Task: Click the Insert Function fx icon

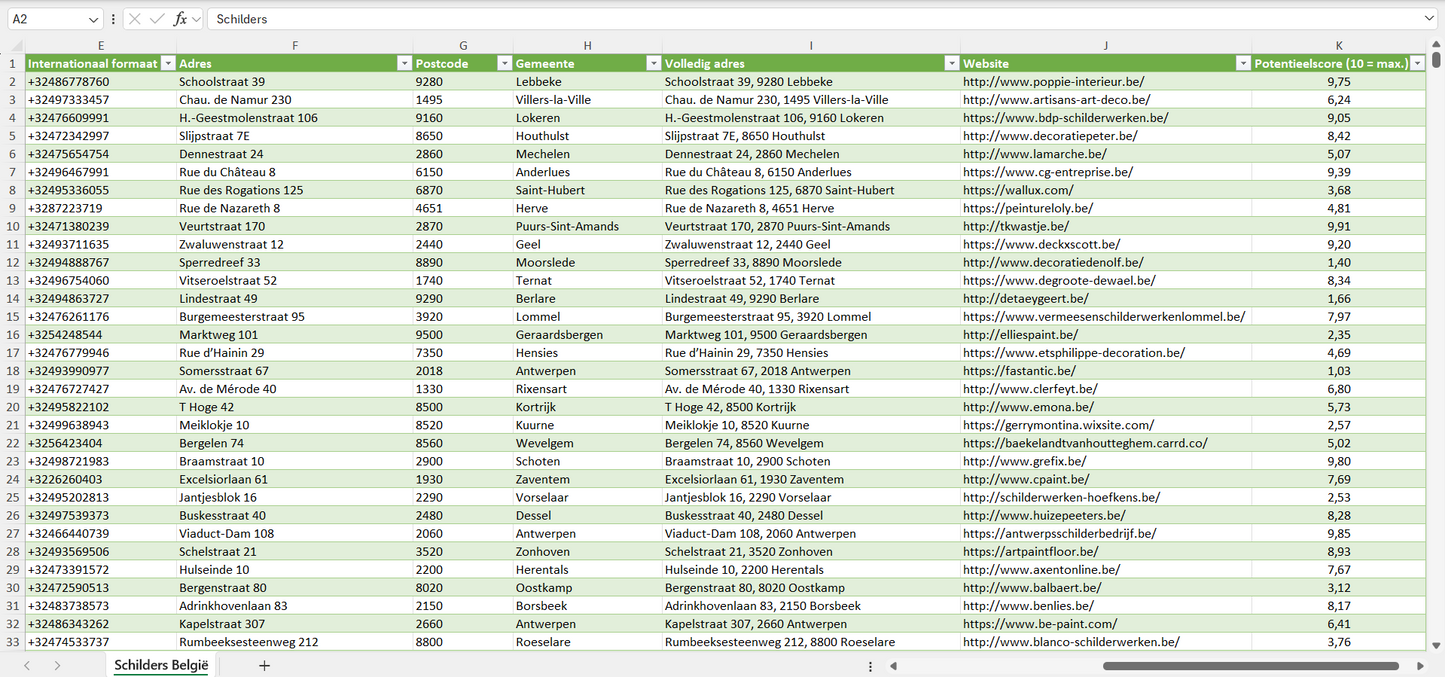Action: pyautogui.click(x=180, y=19)
